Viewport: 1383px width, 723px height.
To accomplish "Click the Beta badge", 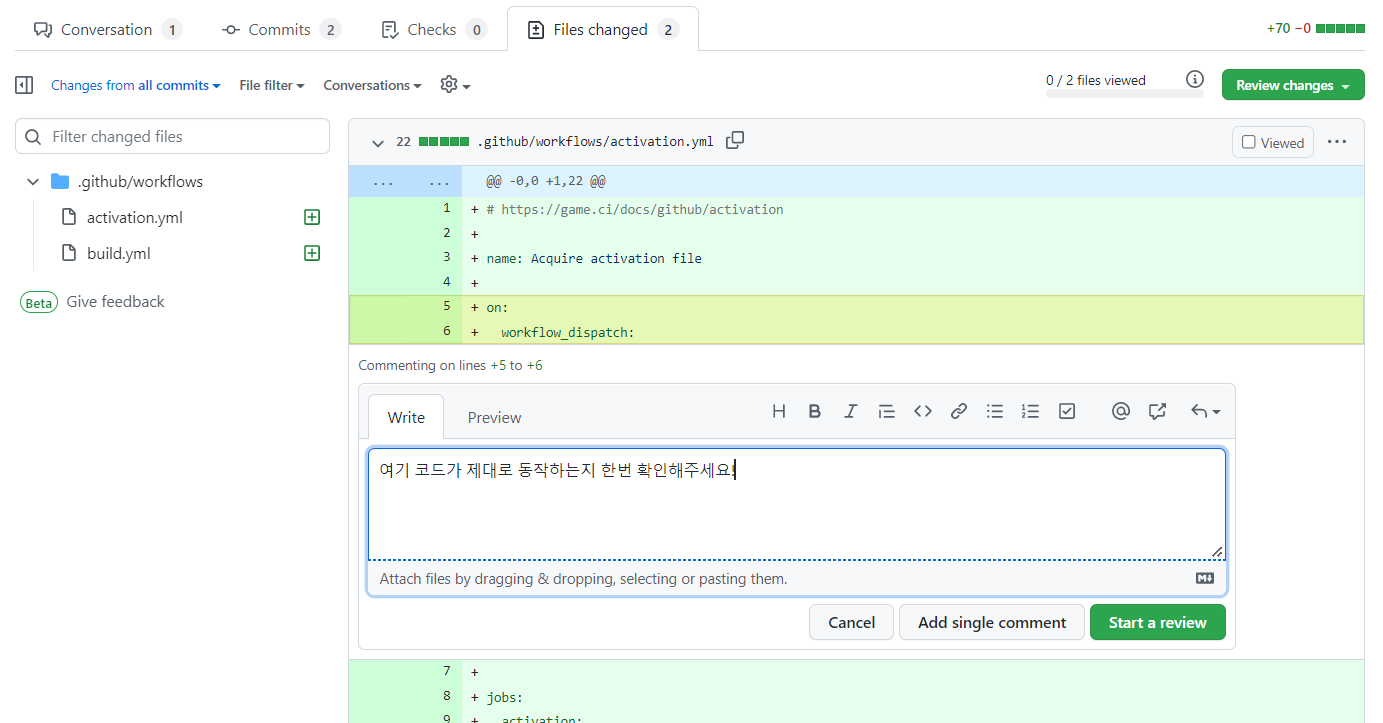I will click(x=39, y=302).
